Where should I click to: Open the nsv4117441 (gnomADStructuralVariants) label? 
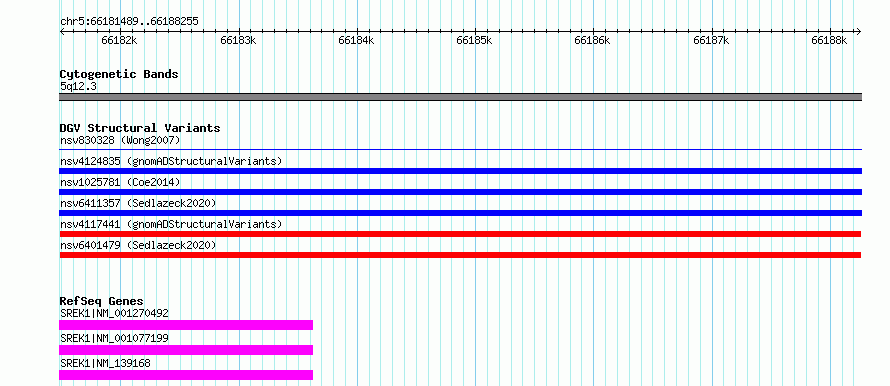tap(171, 224)
